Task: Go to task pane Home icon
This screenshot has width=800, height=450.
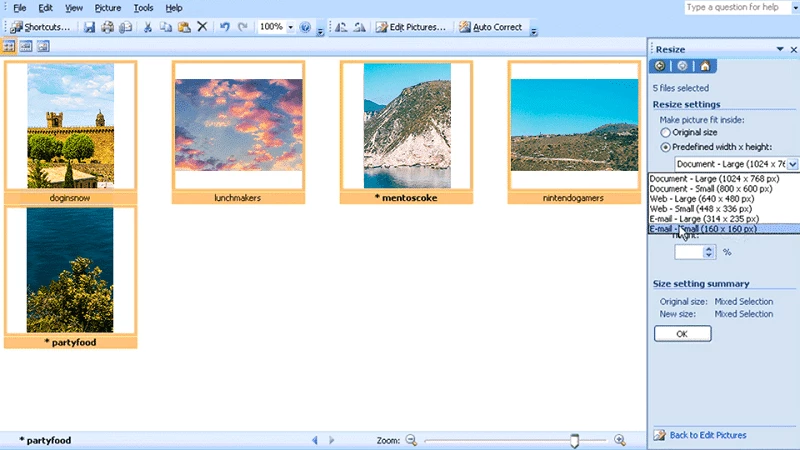Action: point(705,66)
